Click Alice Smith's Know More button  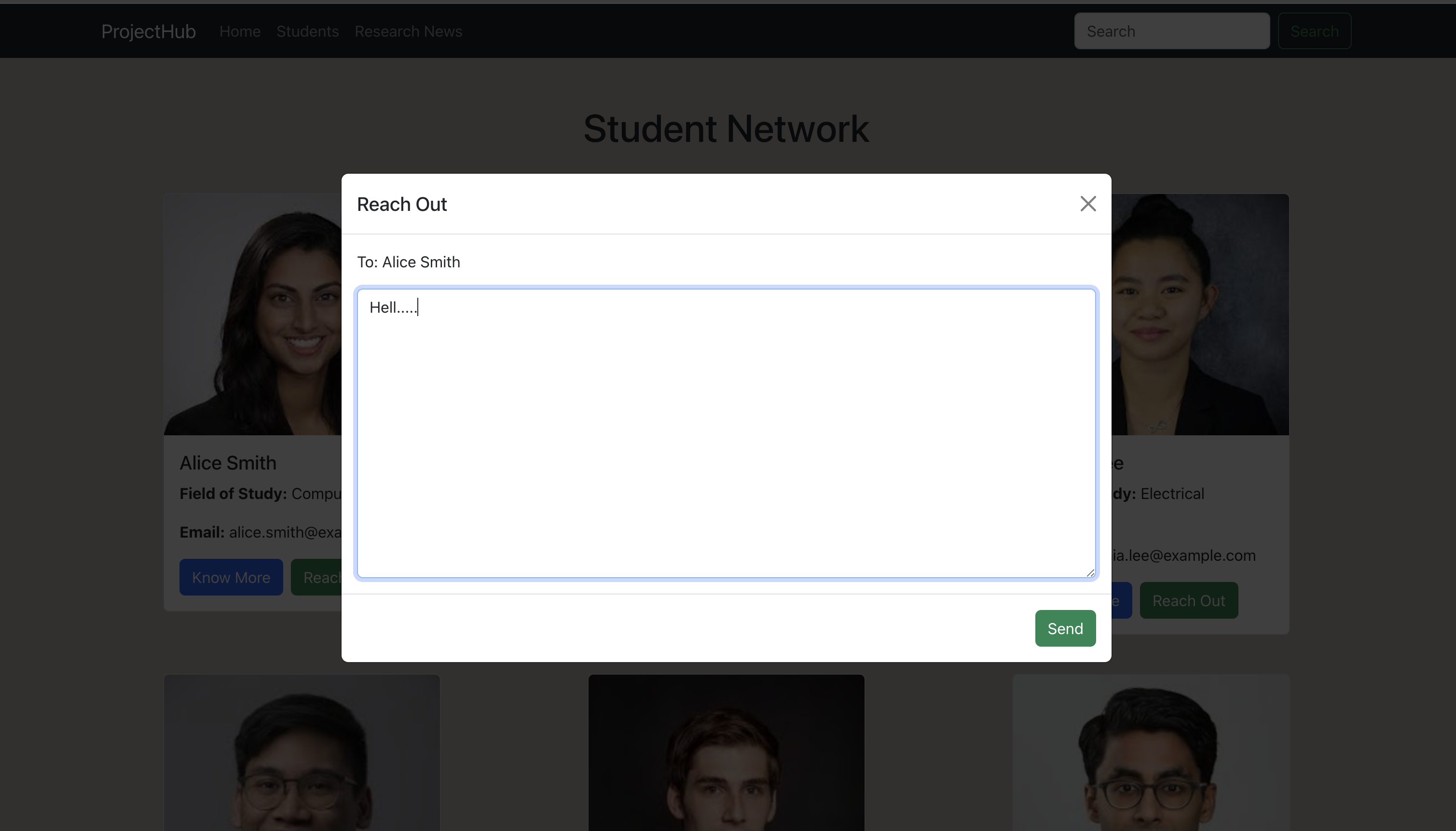231,578
